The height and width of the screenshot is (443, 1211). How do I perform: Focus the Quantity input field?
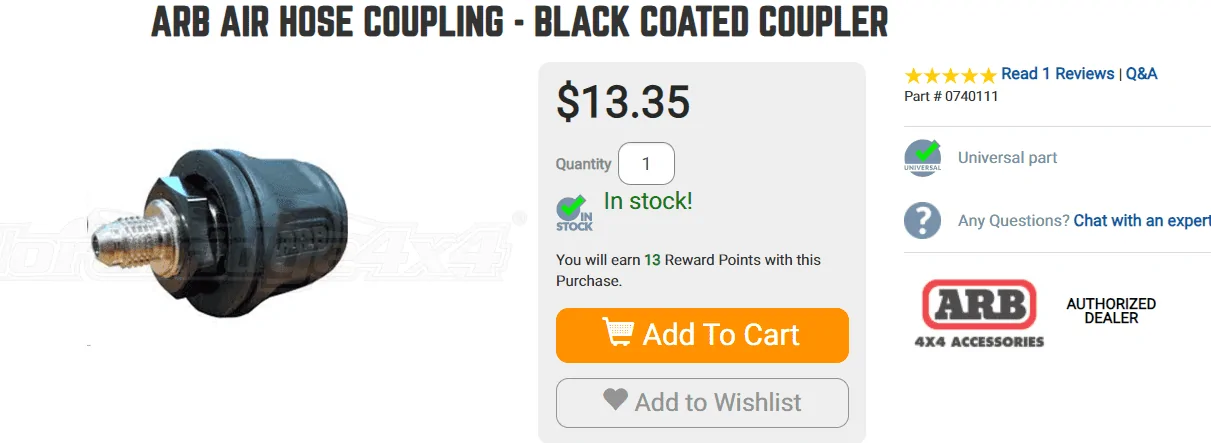646,164
